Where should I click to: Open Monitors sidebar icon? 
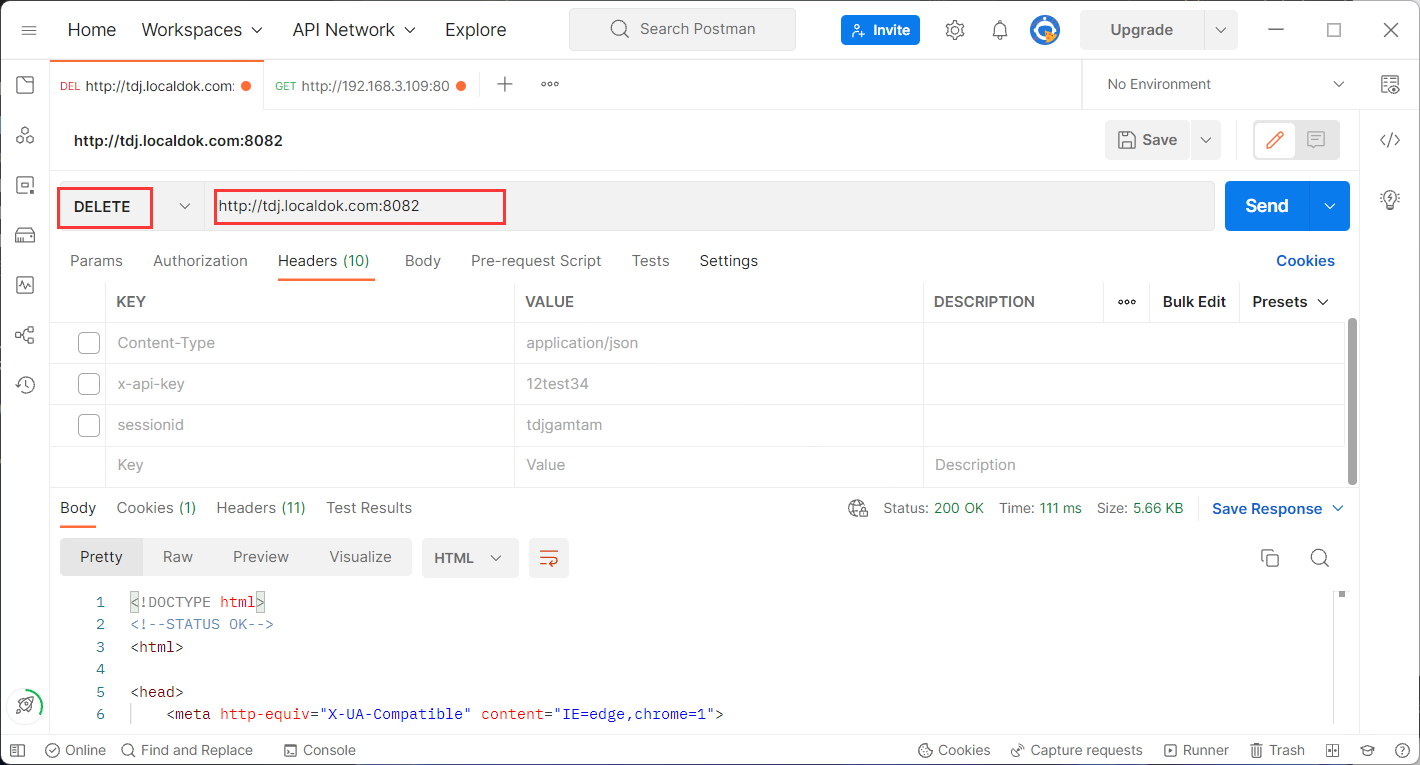[25, 285]
